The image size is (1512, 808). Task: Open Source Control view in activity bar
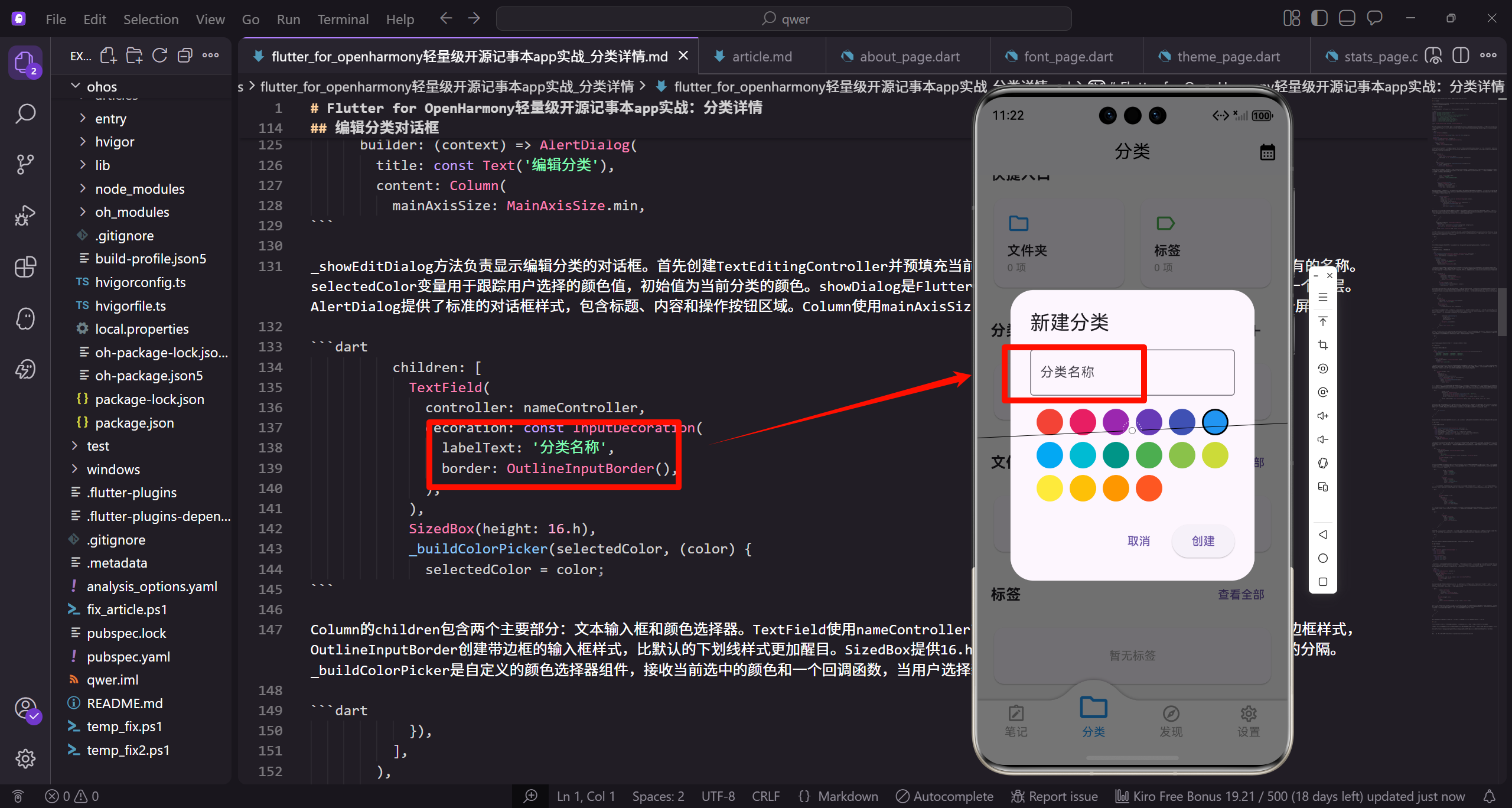pos(25,164)
